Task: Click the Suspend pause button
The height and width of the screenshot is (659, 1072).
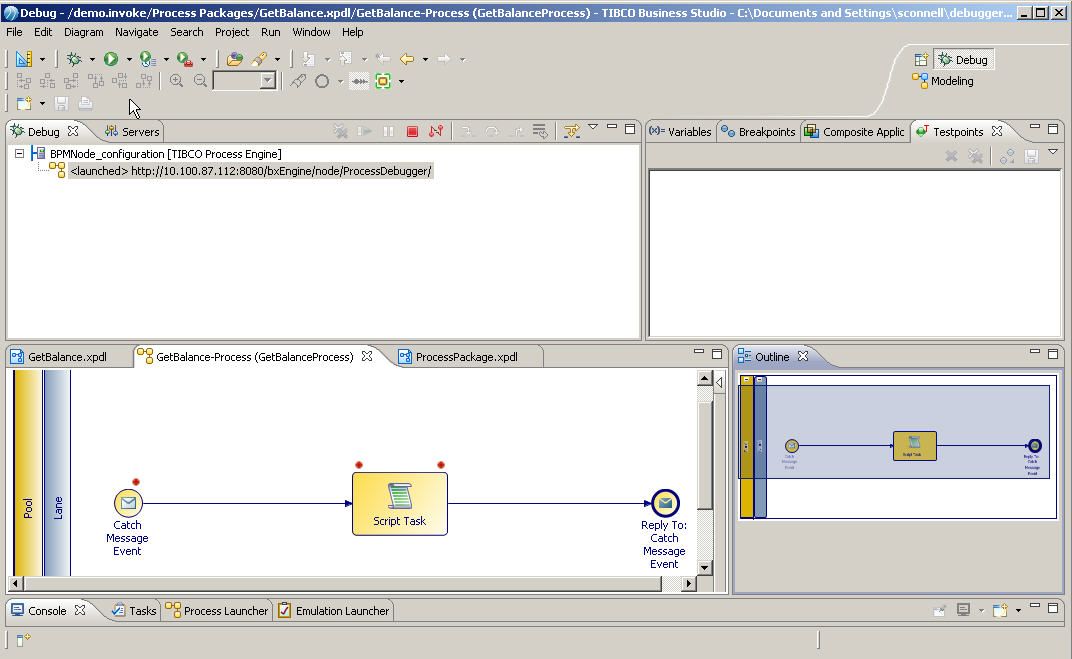Action: pyautogui.click(x=388, y=131)
